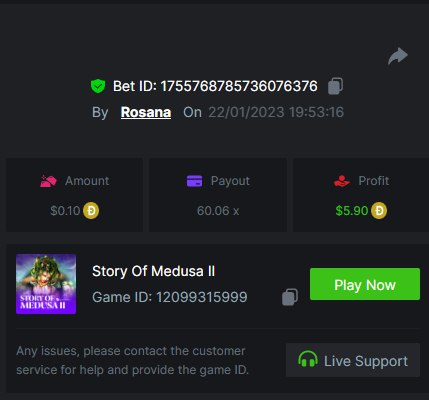Open Live Support chat

pyautogui.click(x=353, y=360)
